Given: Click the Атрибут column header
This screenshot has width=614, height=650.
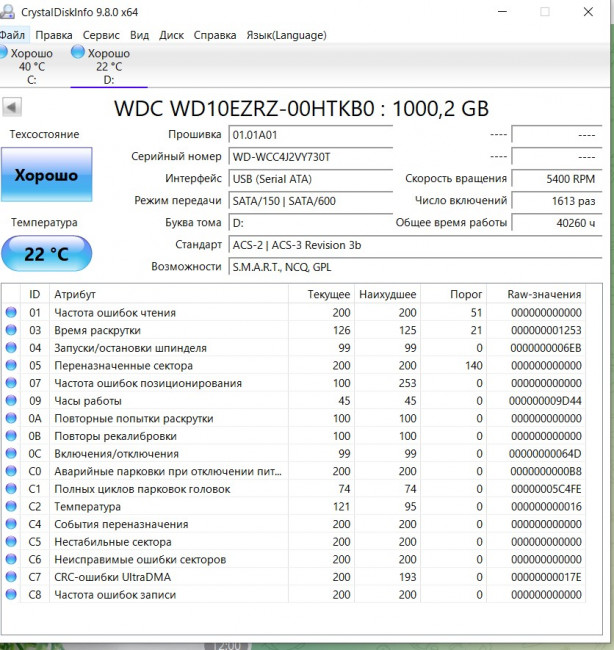Looking at the screenshot, I should pos(169,294).
